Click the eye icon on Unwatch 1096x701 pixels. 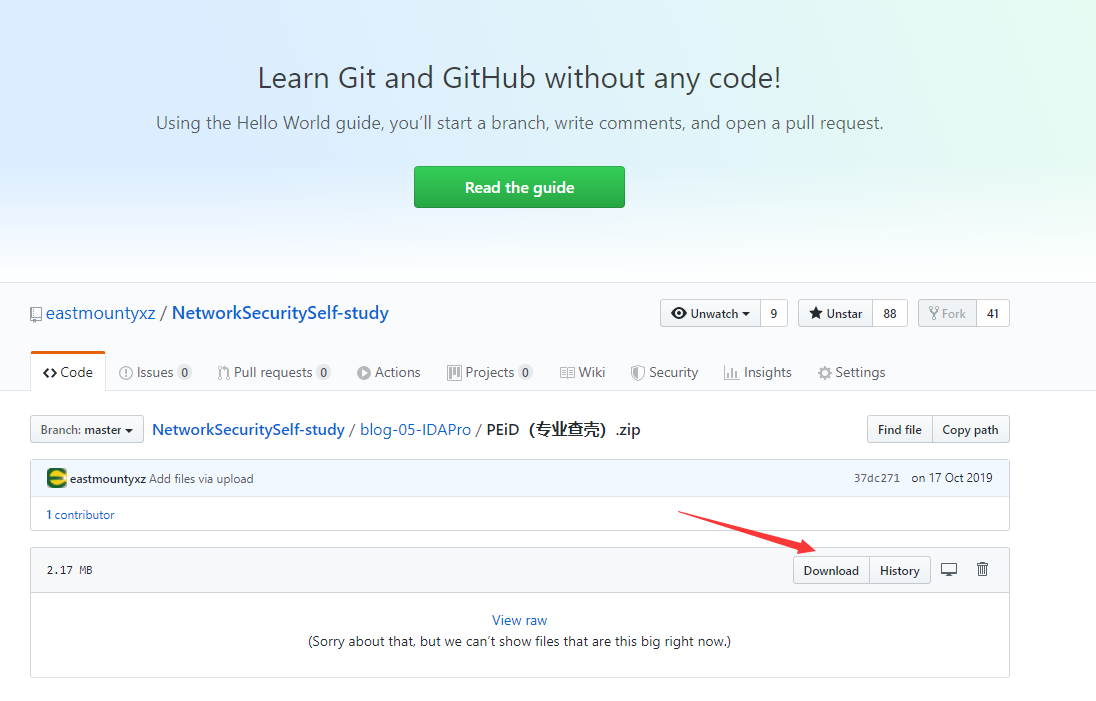(x=679, y=313)
